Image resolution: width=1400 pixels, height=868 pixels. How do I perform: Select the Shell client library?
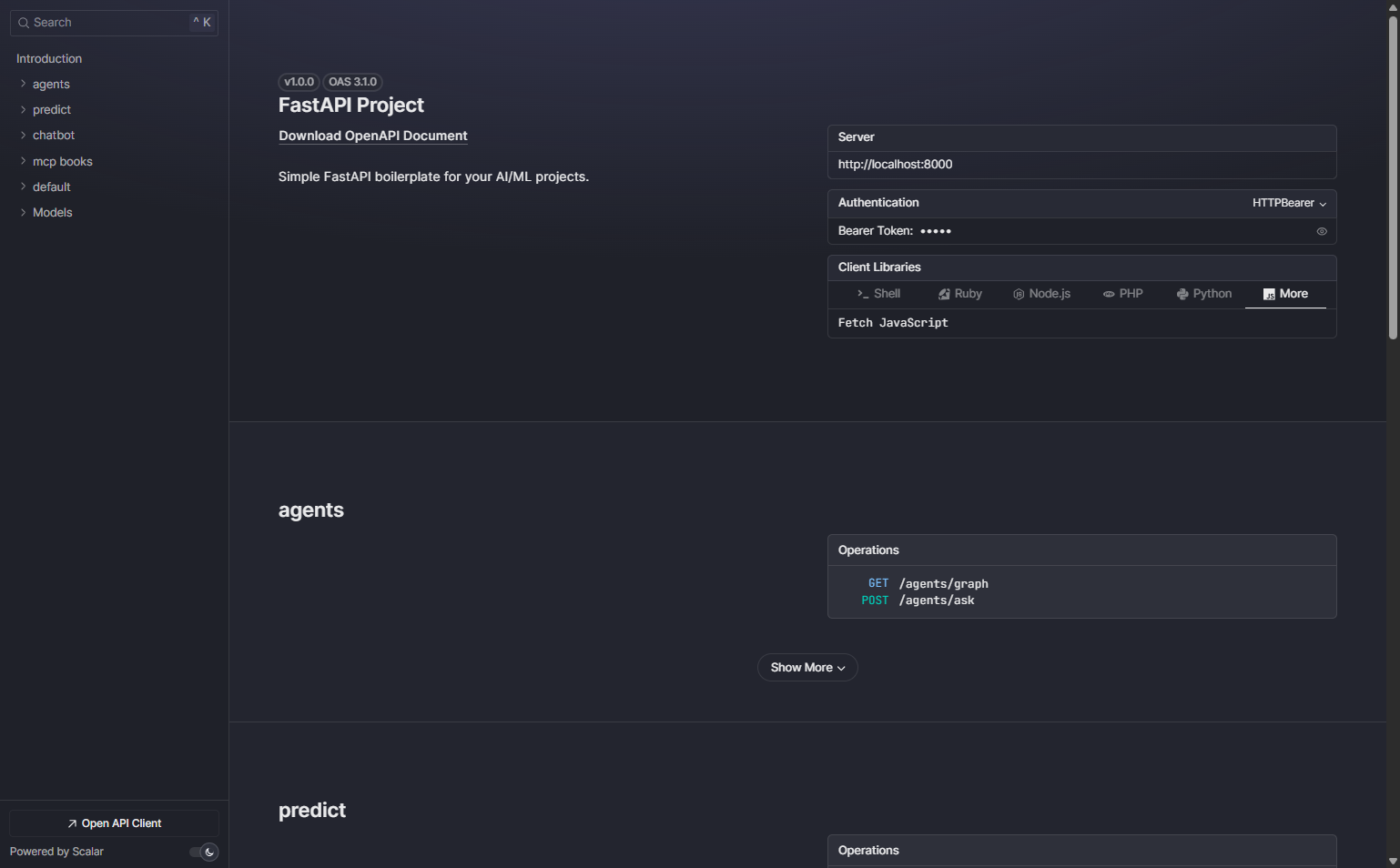878,293
